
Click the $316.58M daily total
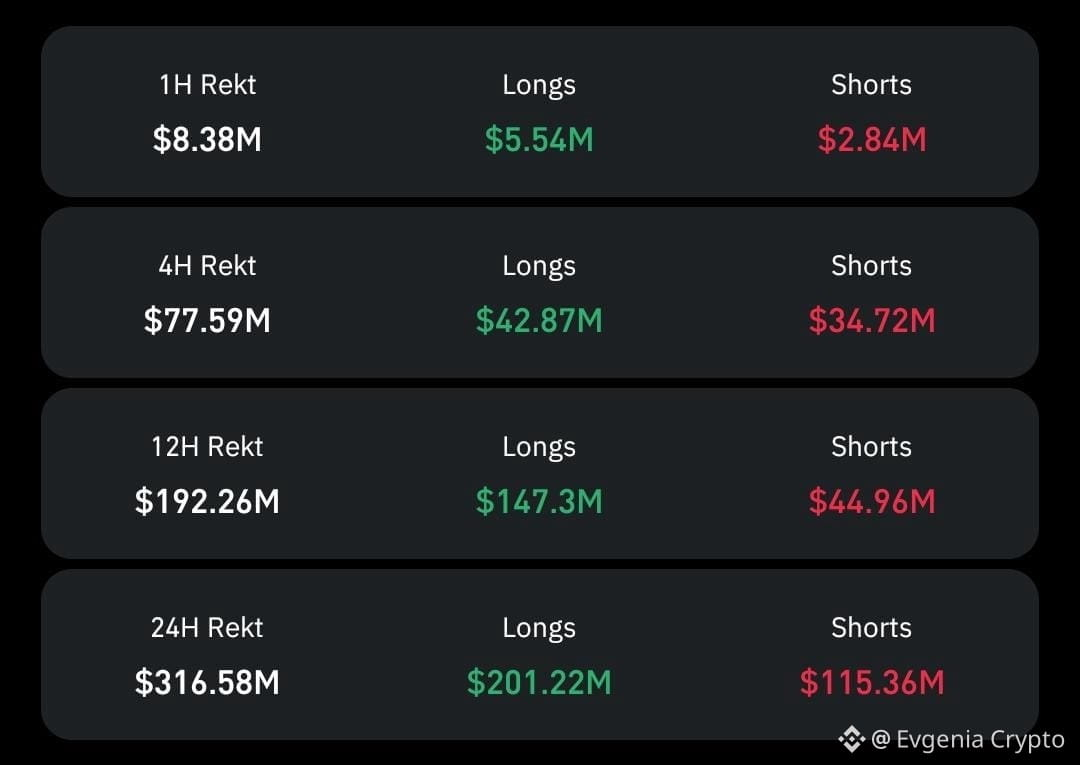[x=207, y=682]
